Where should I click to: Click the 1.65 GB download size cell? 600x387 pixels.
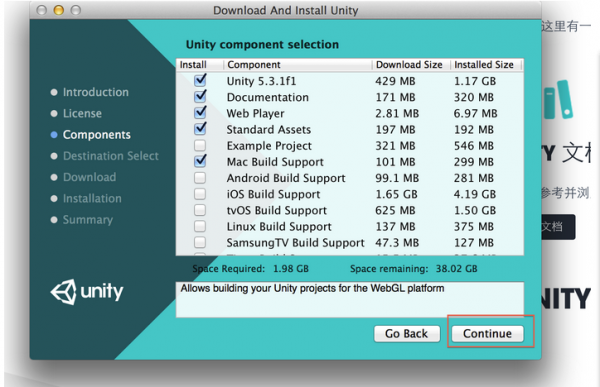click(x=396, y=194)
